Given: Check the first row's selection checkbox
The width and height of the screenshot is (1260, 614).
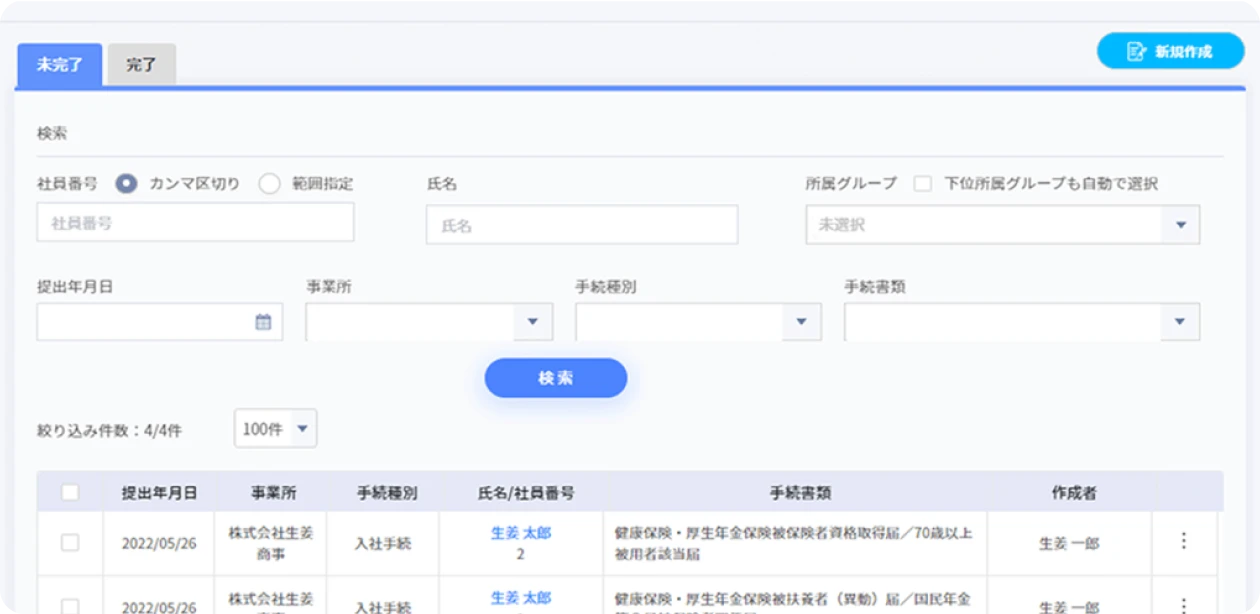Looking at the screenshot, I should click(x=70, y=542).
